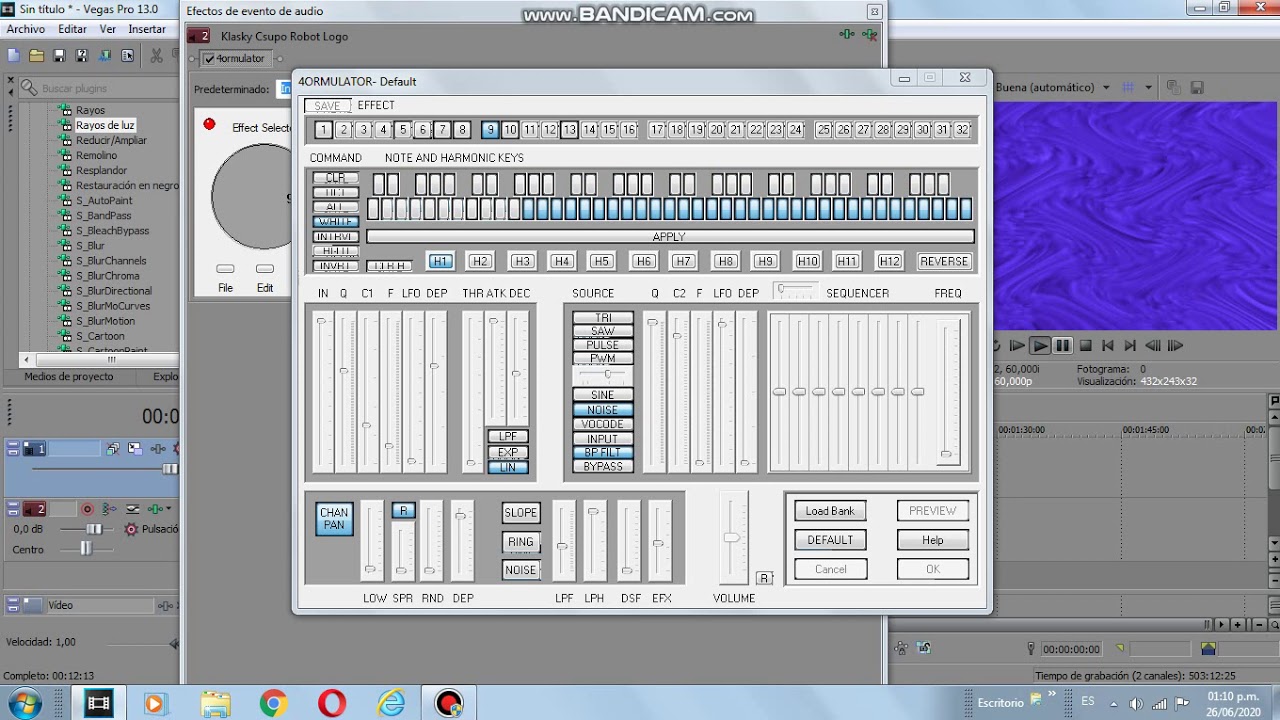
Task: Toggle harmonic H1 button
Action: coord(440,261)
